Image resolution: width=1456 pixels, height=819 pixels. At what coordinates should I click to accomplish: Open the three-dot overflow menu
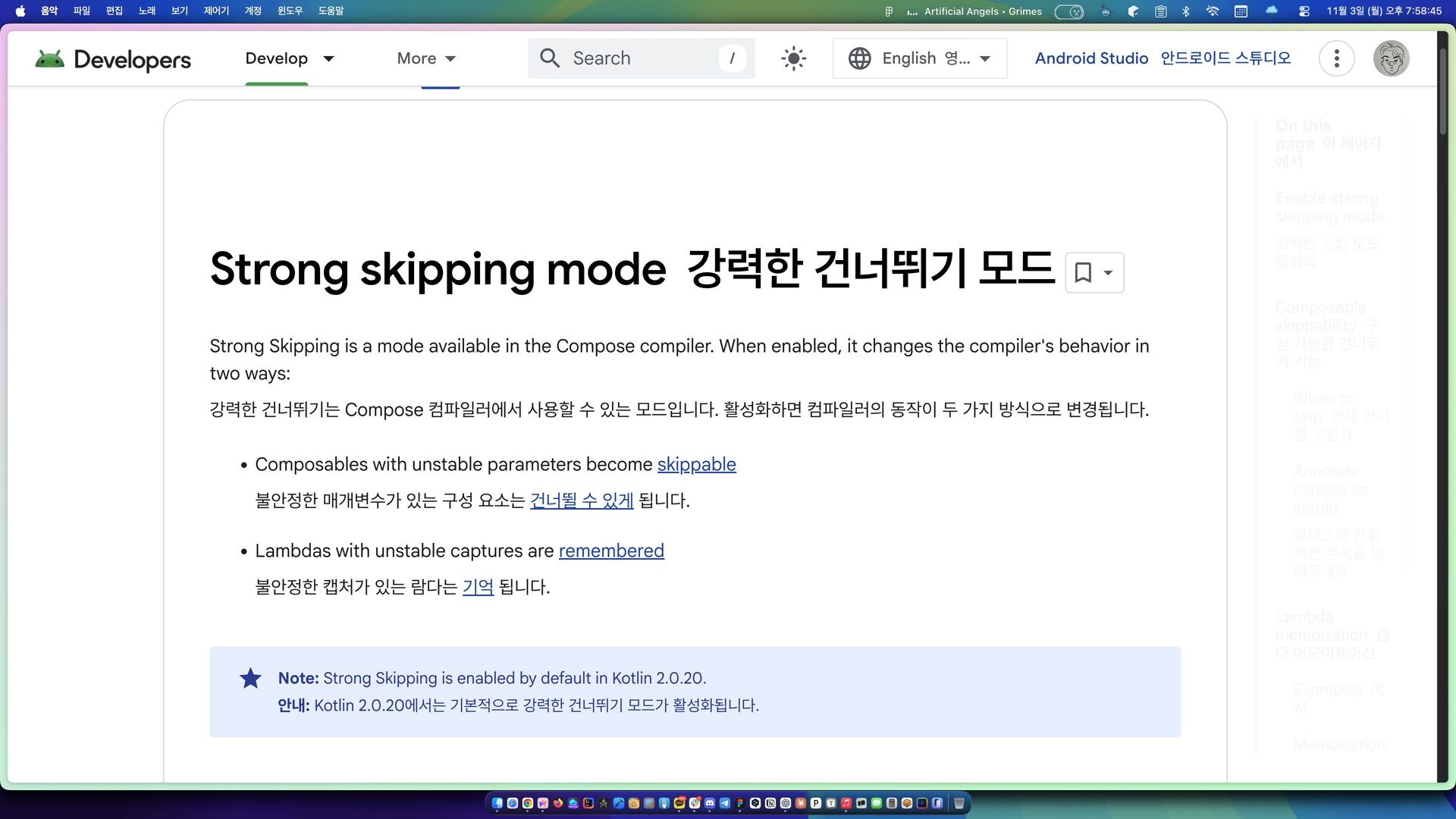pyautogui.click(x=1336, y=58)
